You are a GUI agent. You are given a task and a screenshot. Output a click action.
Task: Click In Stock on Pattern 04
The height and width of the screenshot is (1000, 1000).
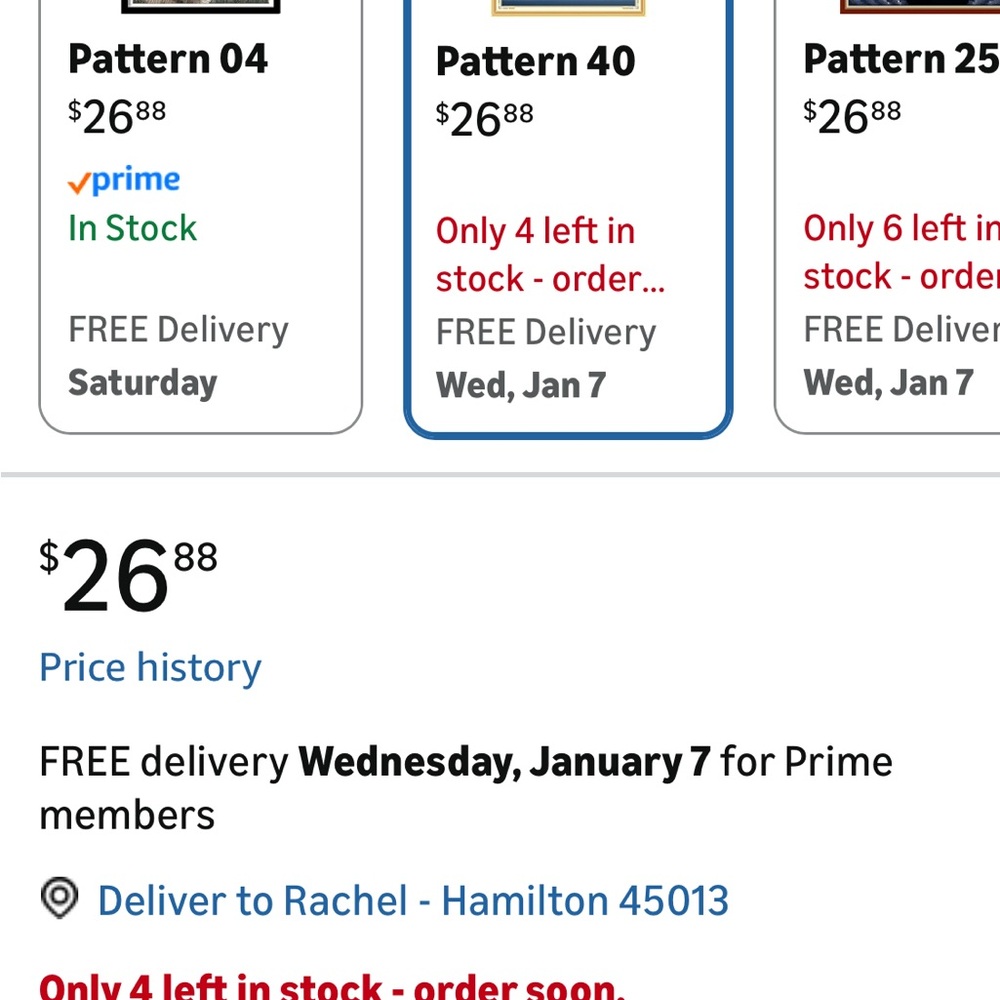click(x=133, y=228)
